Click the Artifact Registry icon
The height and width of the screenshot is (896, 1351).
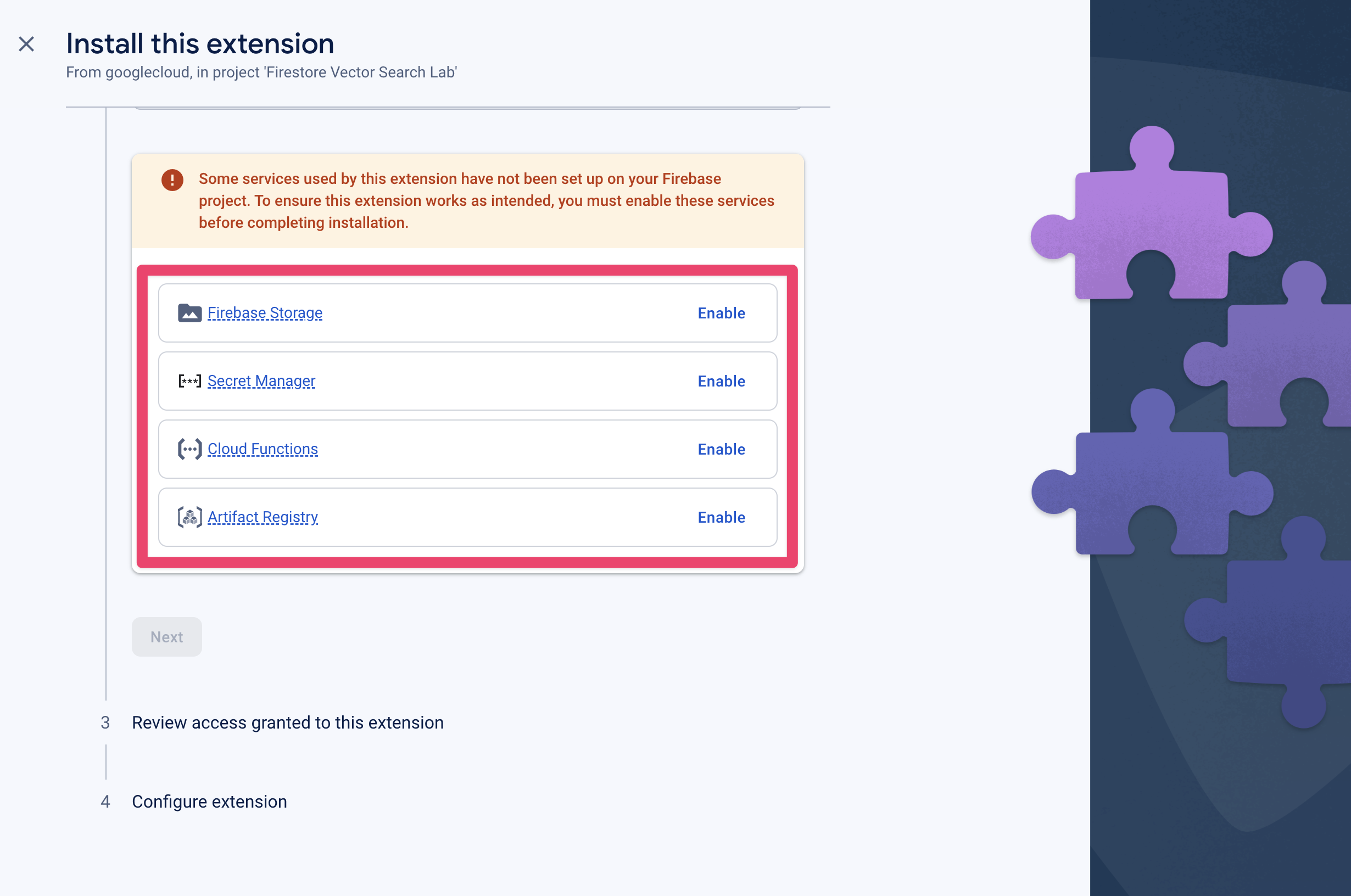[189, 517]
